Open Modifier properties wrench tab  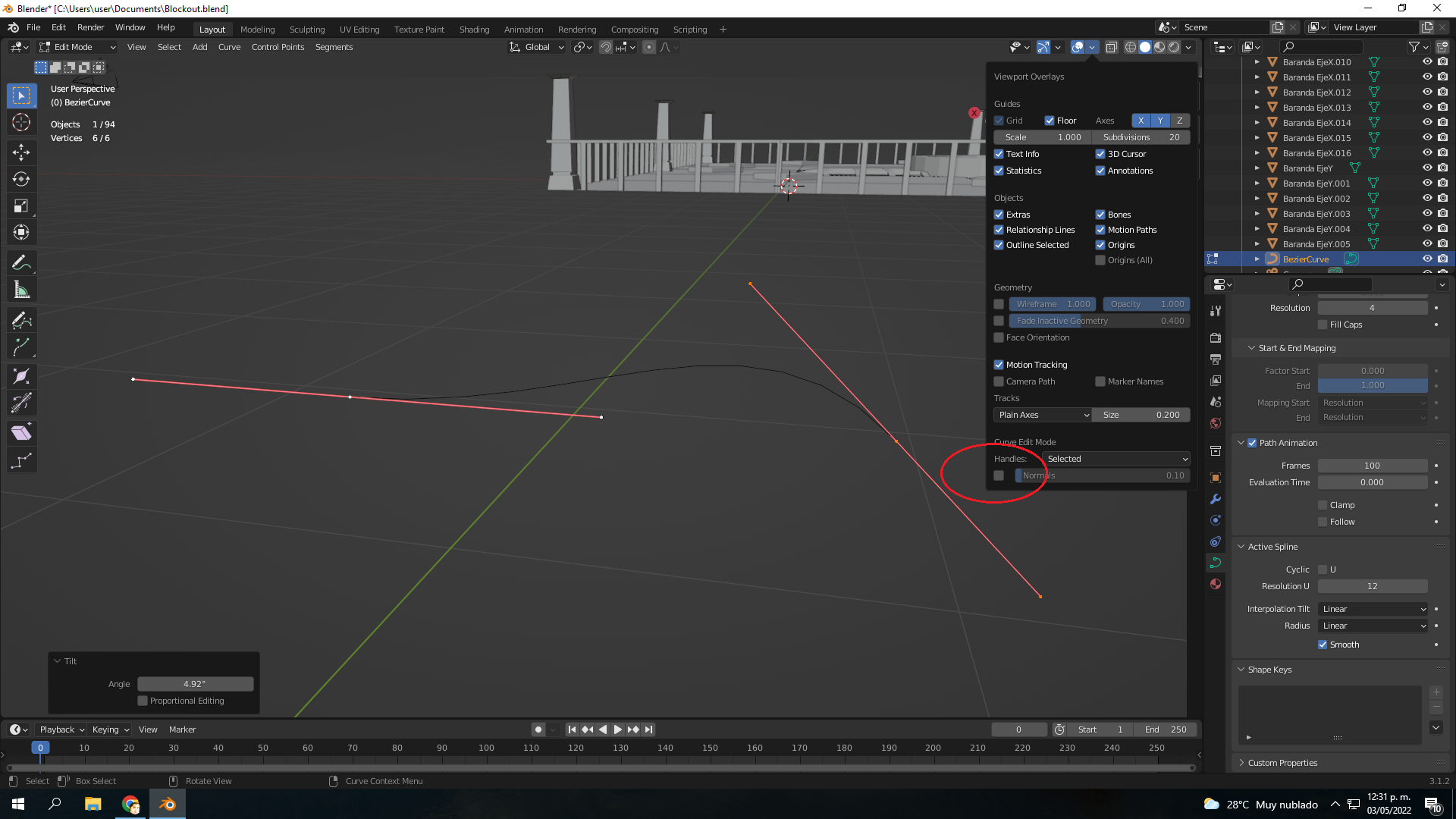coord(1216,499)
